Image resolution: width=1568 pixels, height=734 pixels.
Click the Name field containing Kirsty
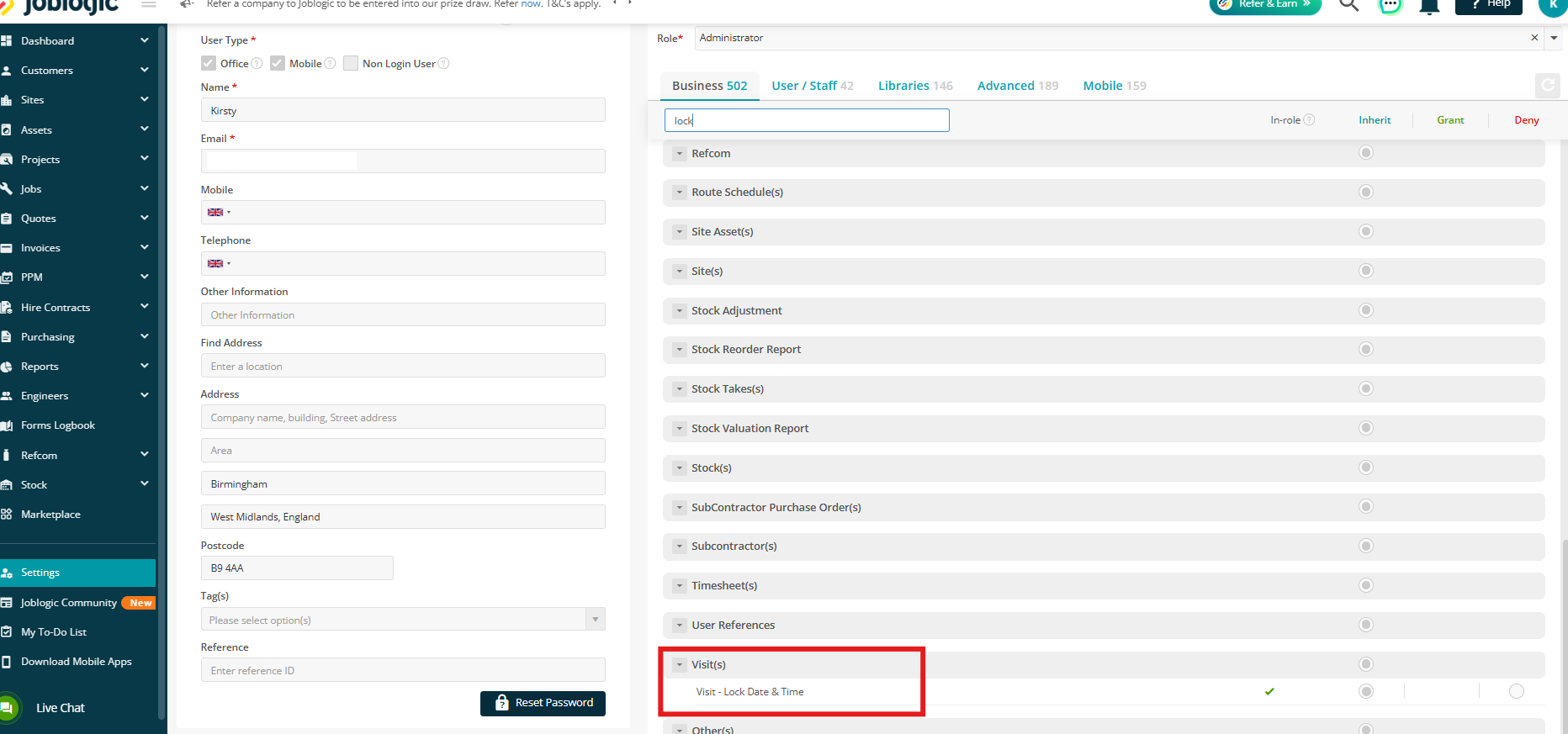click(x=403, y=110)
